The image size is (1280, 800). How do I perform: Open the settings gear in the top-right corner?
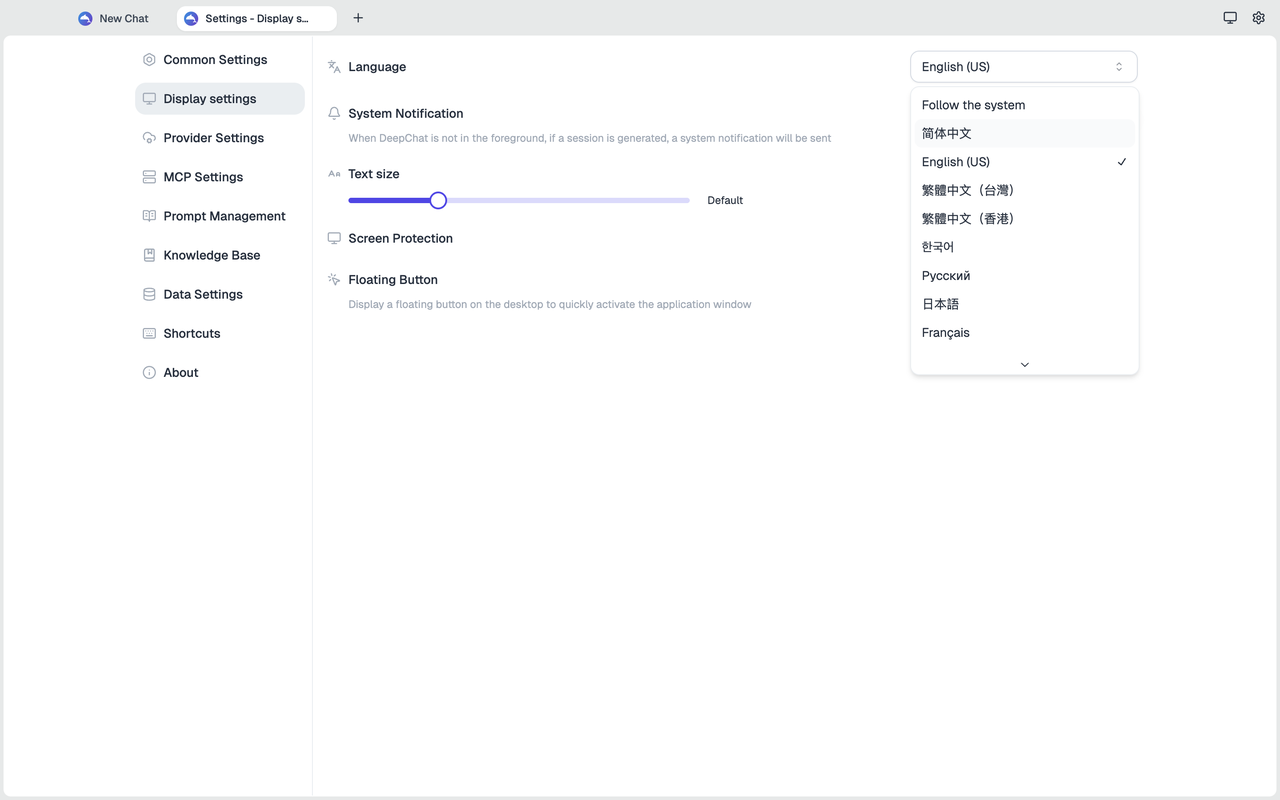(x=1258, y=18)
